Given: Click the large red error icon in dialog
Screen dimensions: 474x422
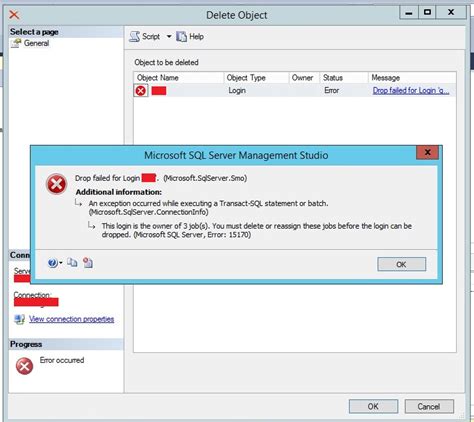Looking at the screenshot, I should click(57, 184).
